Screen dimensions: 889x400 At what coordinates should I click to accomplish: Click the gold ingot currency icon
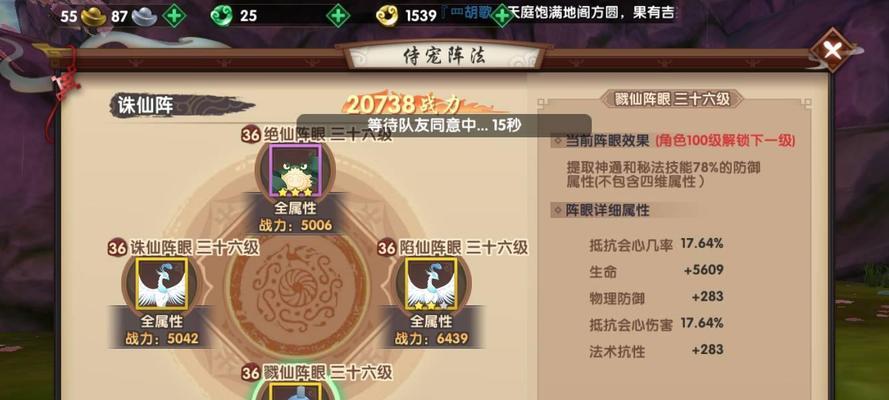[94, 16]
